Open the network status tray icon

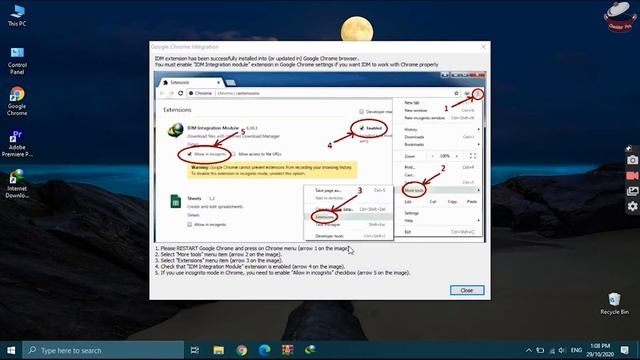click(x=552, y=351)
